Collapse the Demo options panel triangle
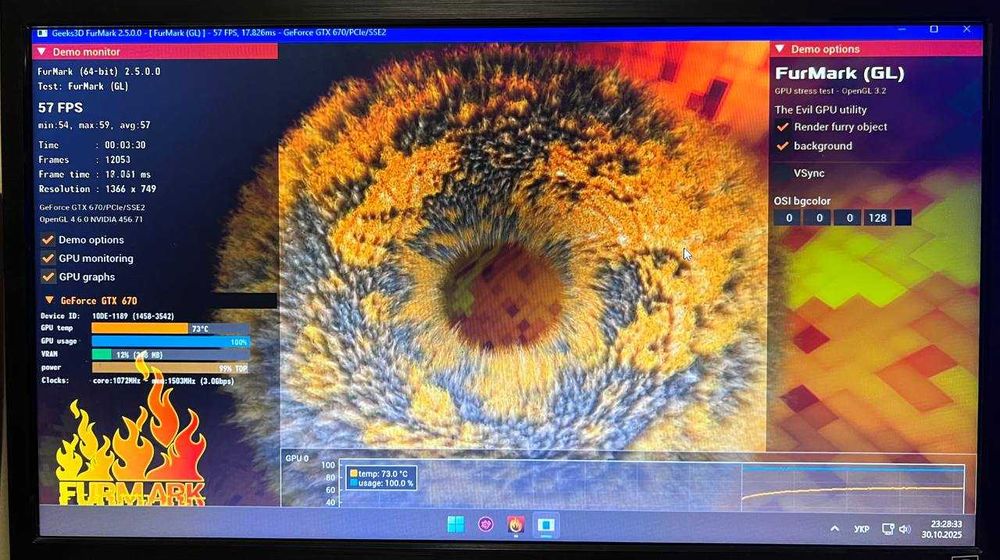The image size is (1000, 560). (x=779, y=49)
